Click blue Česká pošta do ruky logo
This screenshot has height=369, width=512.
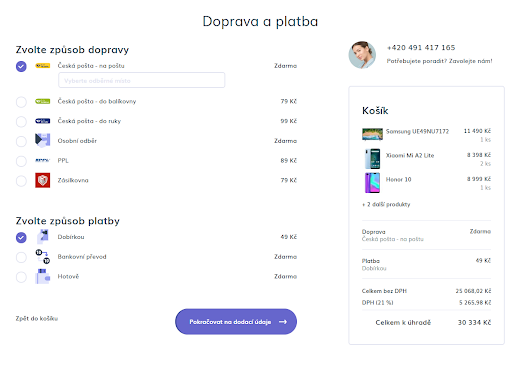point(43,121)
